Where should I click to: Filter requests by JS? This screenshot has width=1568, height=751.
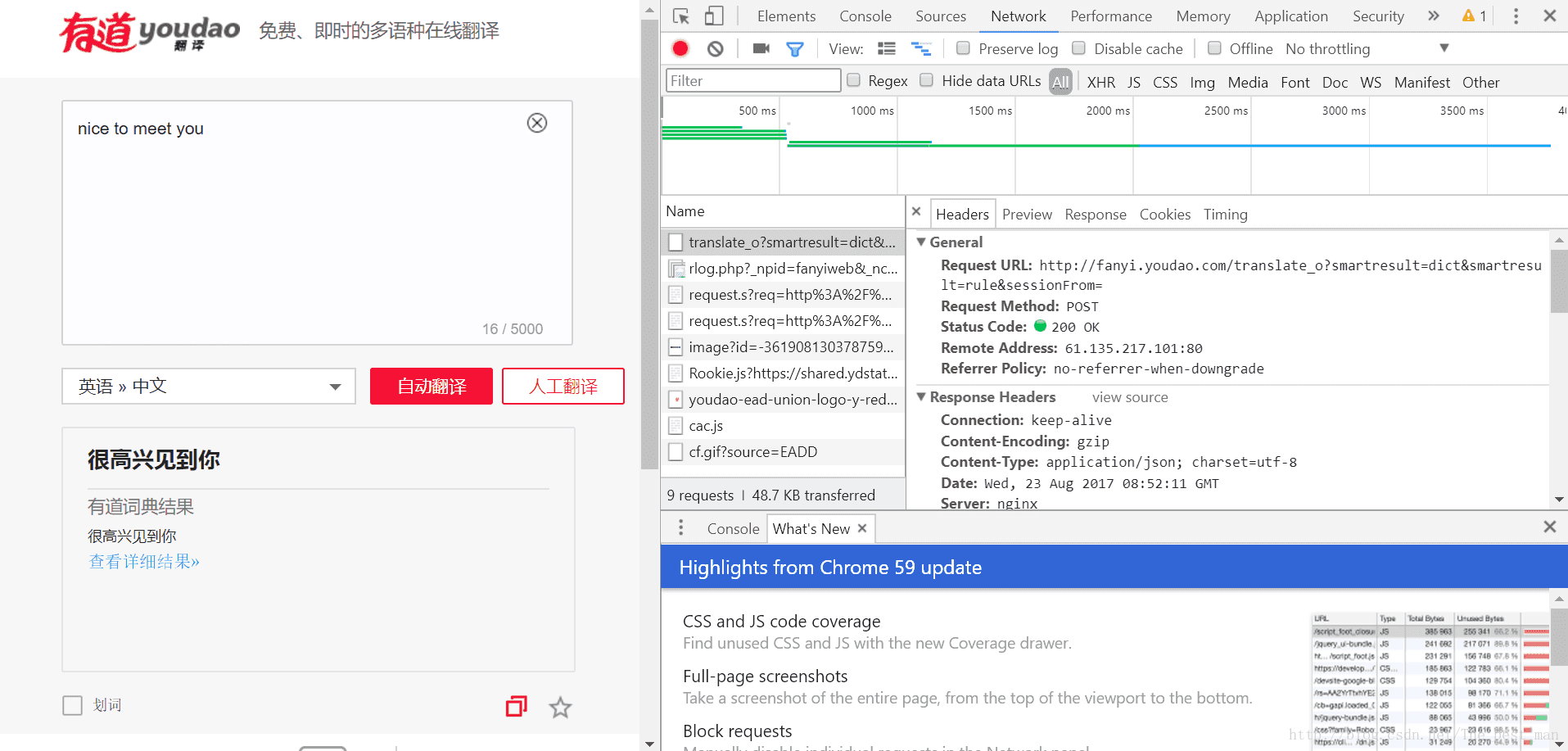click(x=1134, y=83)
